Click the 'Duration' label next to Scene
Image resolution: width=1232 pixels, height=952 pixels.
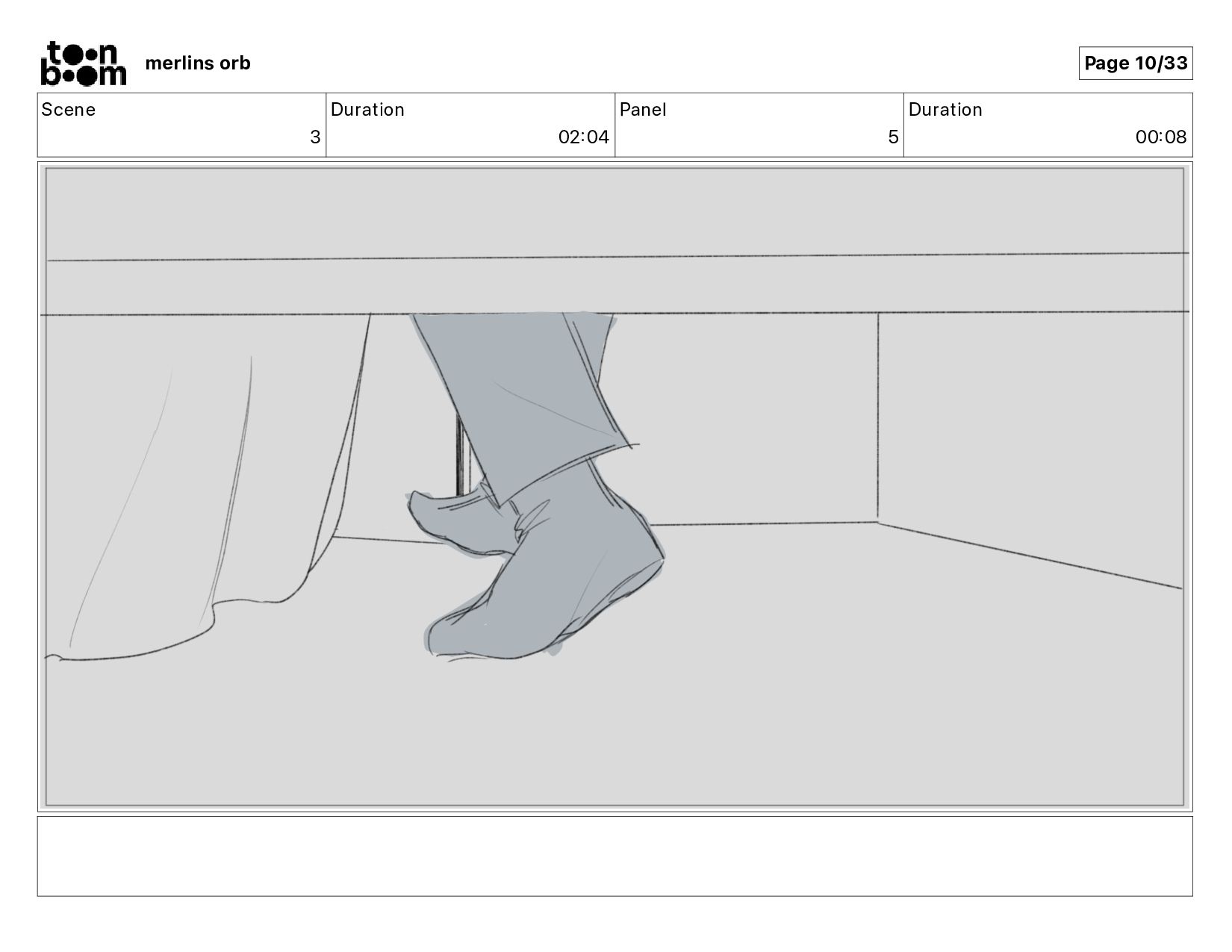367,110
